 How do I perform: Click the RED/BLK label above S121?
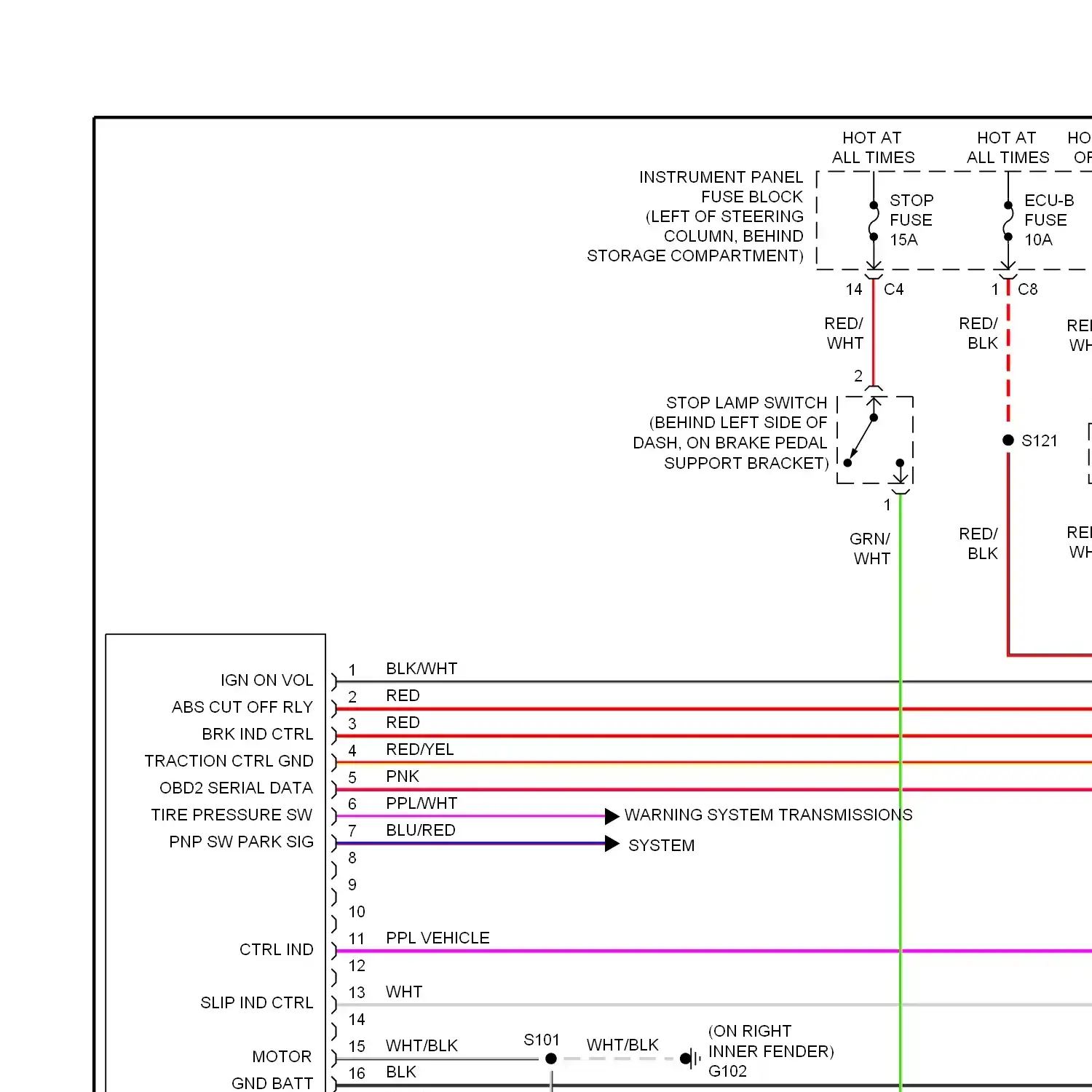click(979, 333)
